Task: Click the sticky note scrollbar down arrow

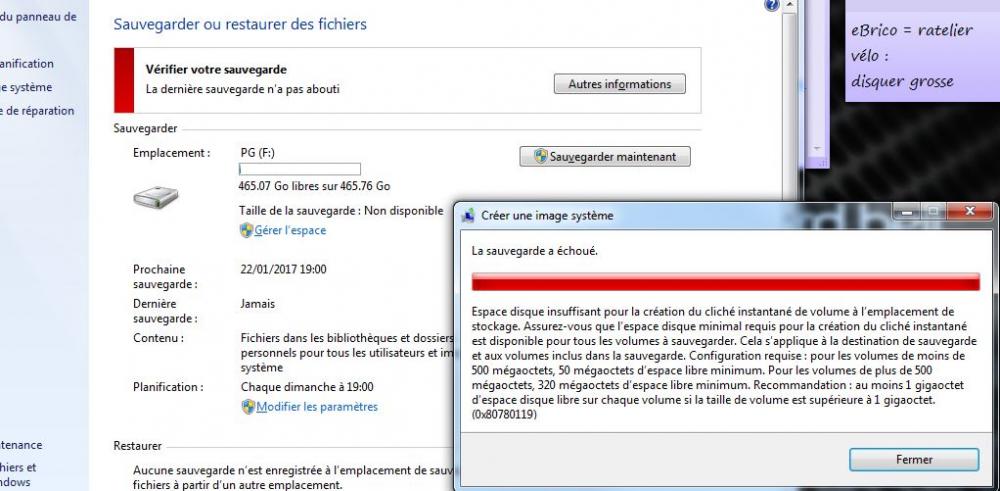Action: [818, 148]
